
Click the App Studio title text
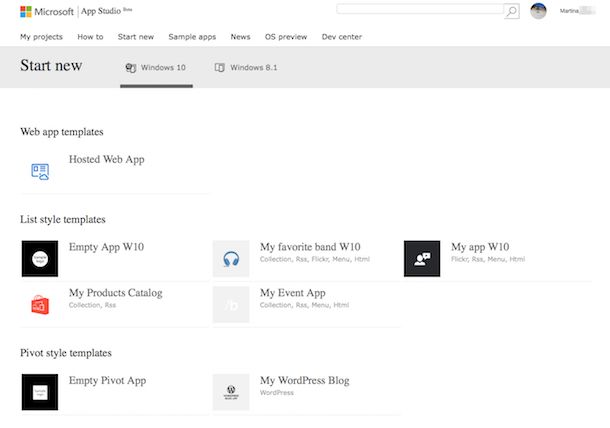click(101, 11)
